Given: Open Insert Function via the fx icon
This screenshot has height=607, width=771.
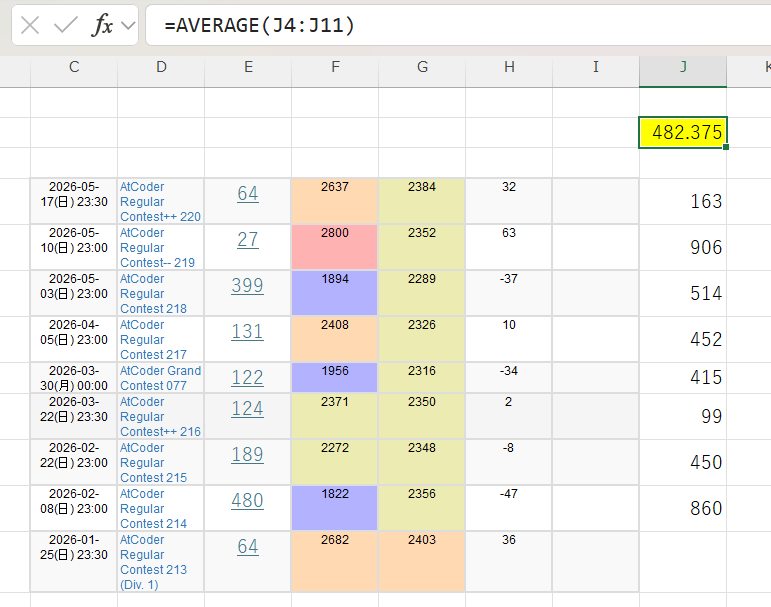Looking at the screenshot, I should point(102,25).
